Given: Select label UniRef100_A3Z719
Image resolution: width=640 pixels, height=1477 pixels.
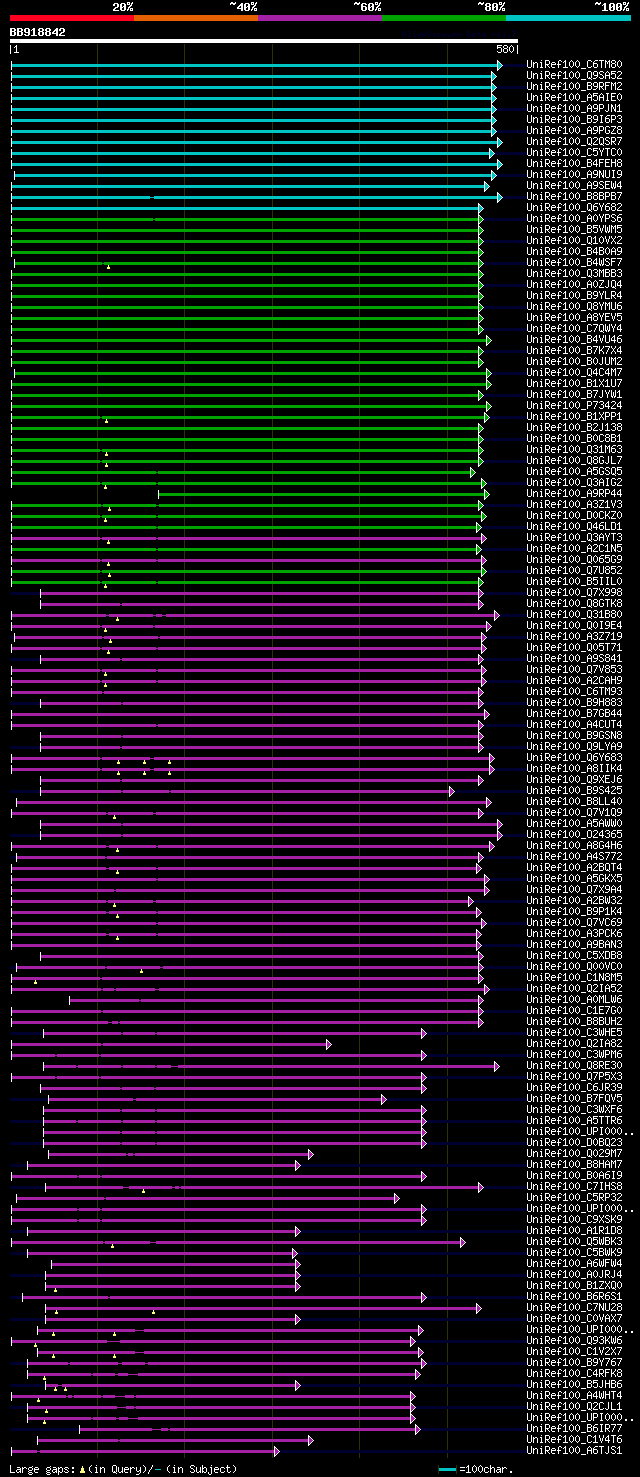Looking at the screenshot, I should (574, 637).
